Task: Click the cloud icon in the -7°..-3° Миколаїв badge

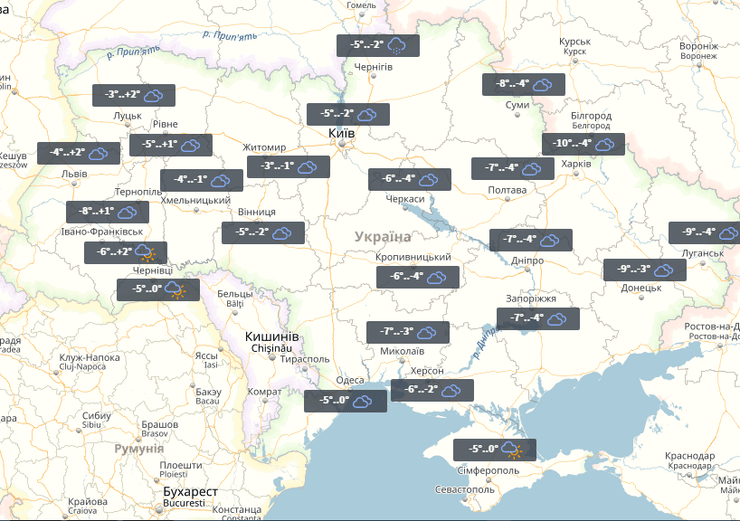Action: 428,332
